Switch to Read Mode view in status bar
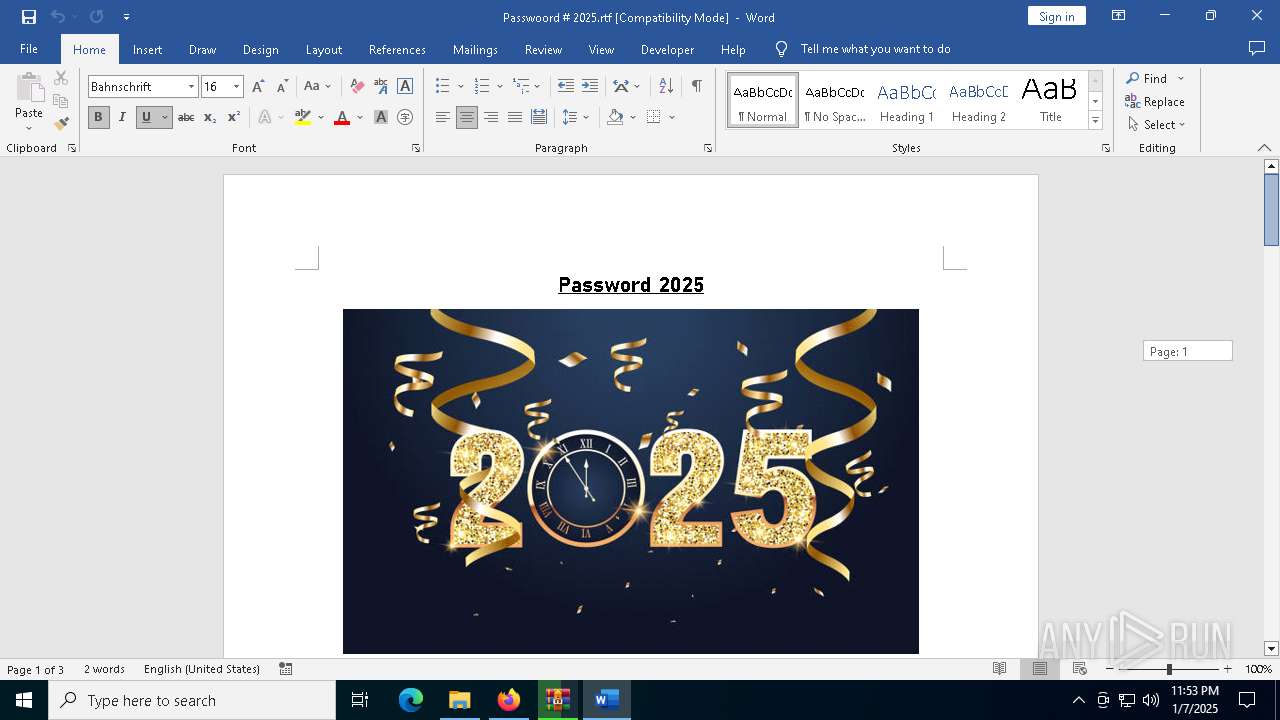 (x=999, y=669)
